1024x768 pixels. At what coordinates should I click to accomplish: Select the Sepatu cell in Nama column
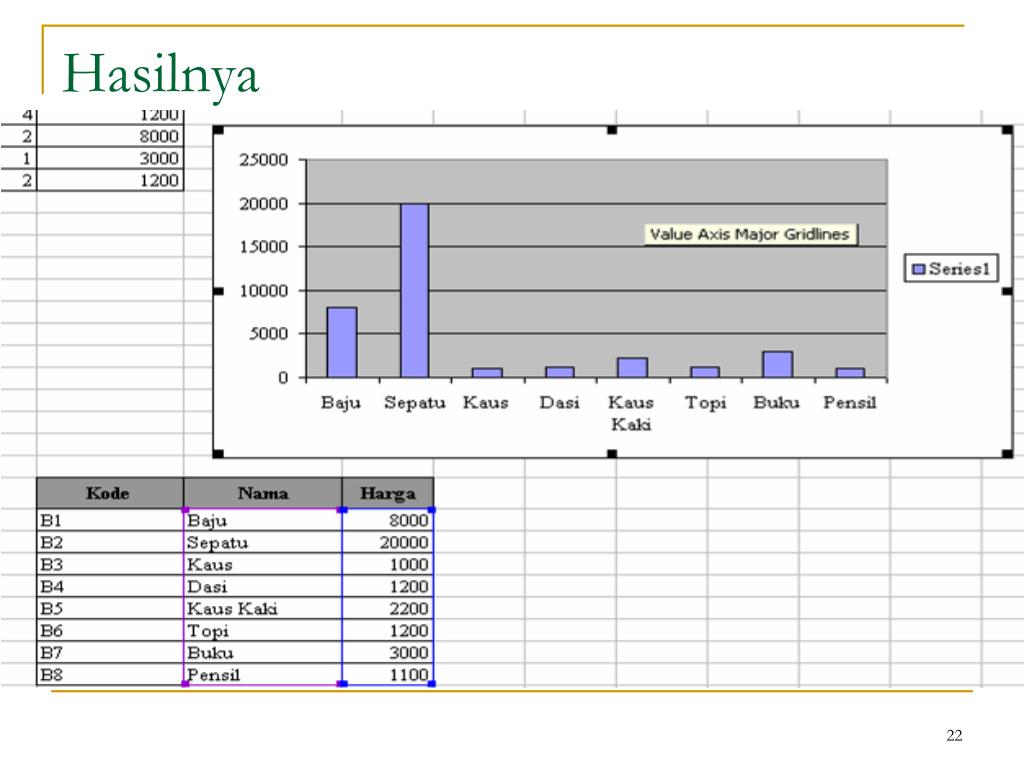coord(263,543)
